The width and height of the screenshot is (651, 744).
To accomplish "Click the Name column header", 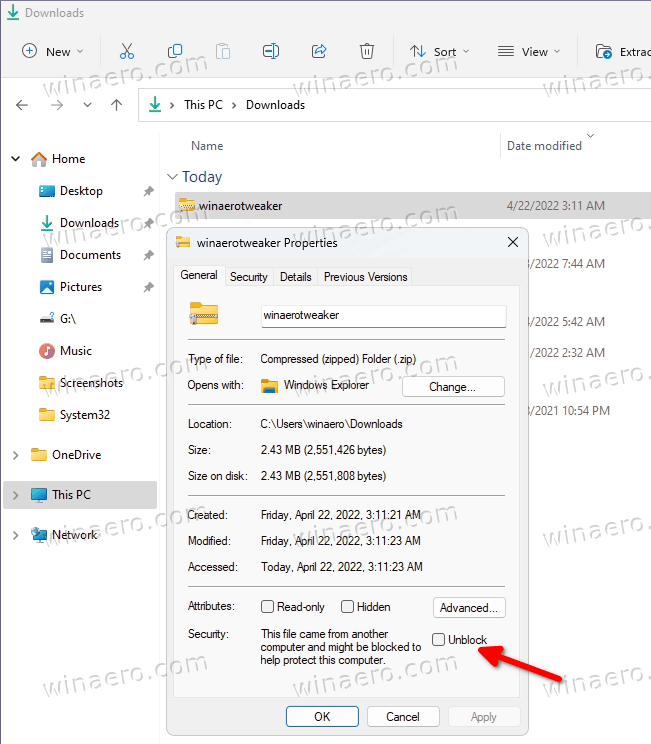I will [x=207, y=146].
